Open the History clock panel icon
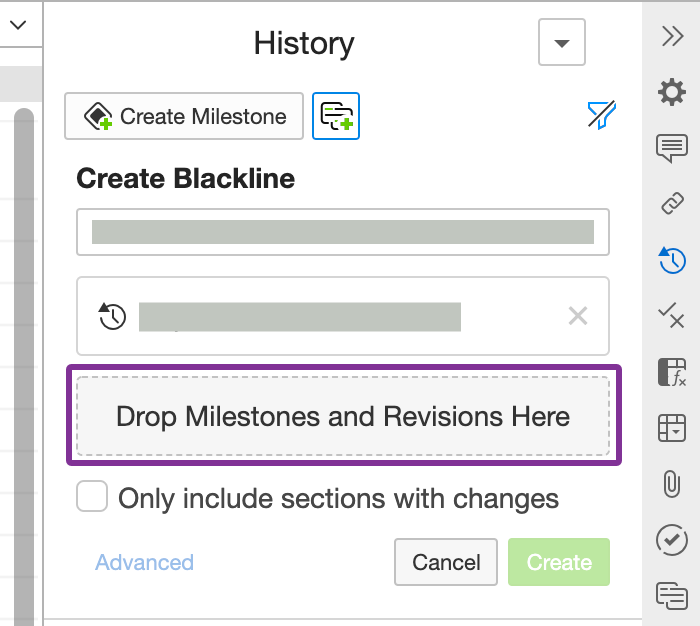This screenshot has height=626, width=700. point(672,260)
